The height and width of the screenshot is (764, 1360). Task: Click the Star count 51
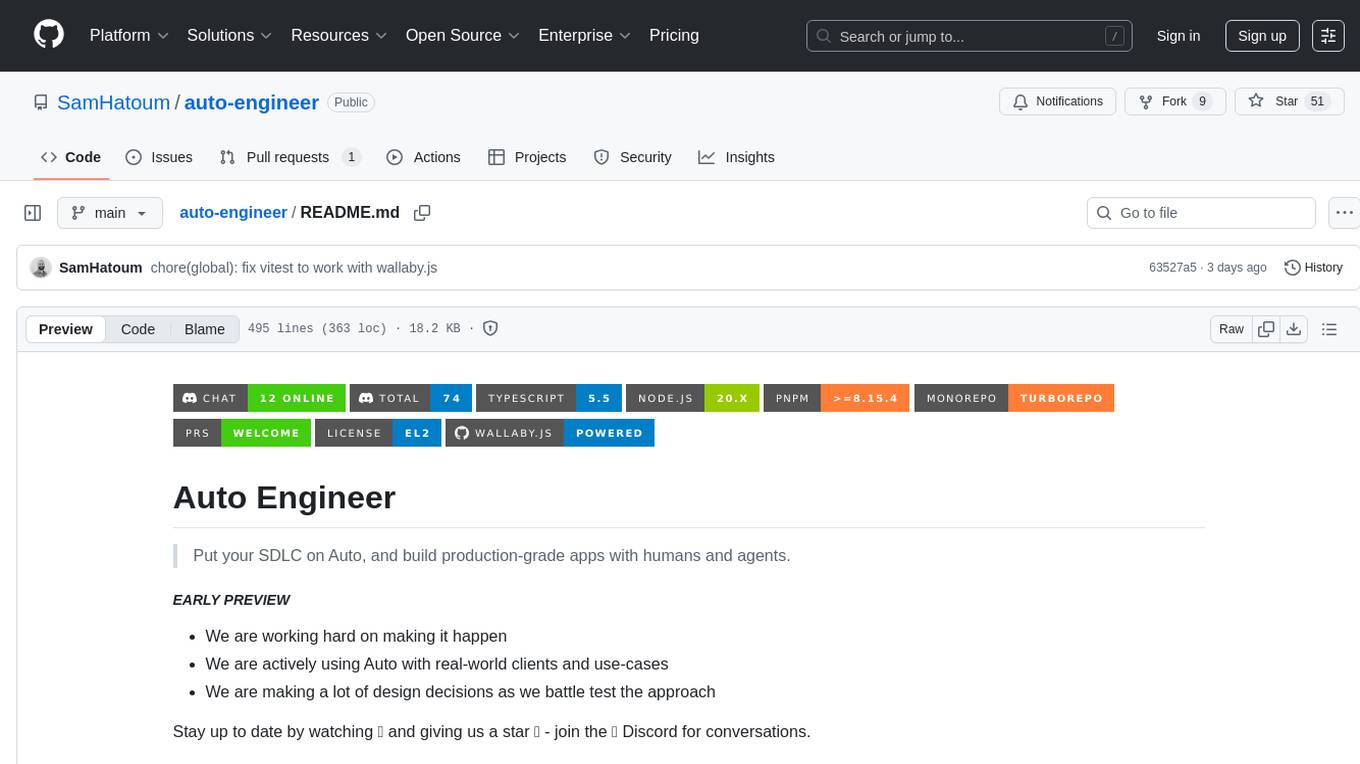coord(1317,102)
